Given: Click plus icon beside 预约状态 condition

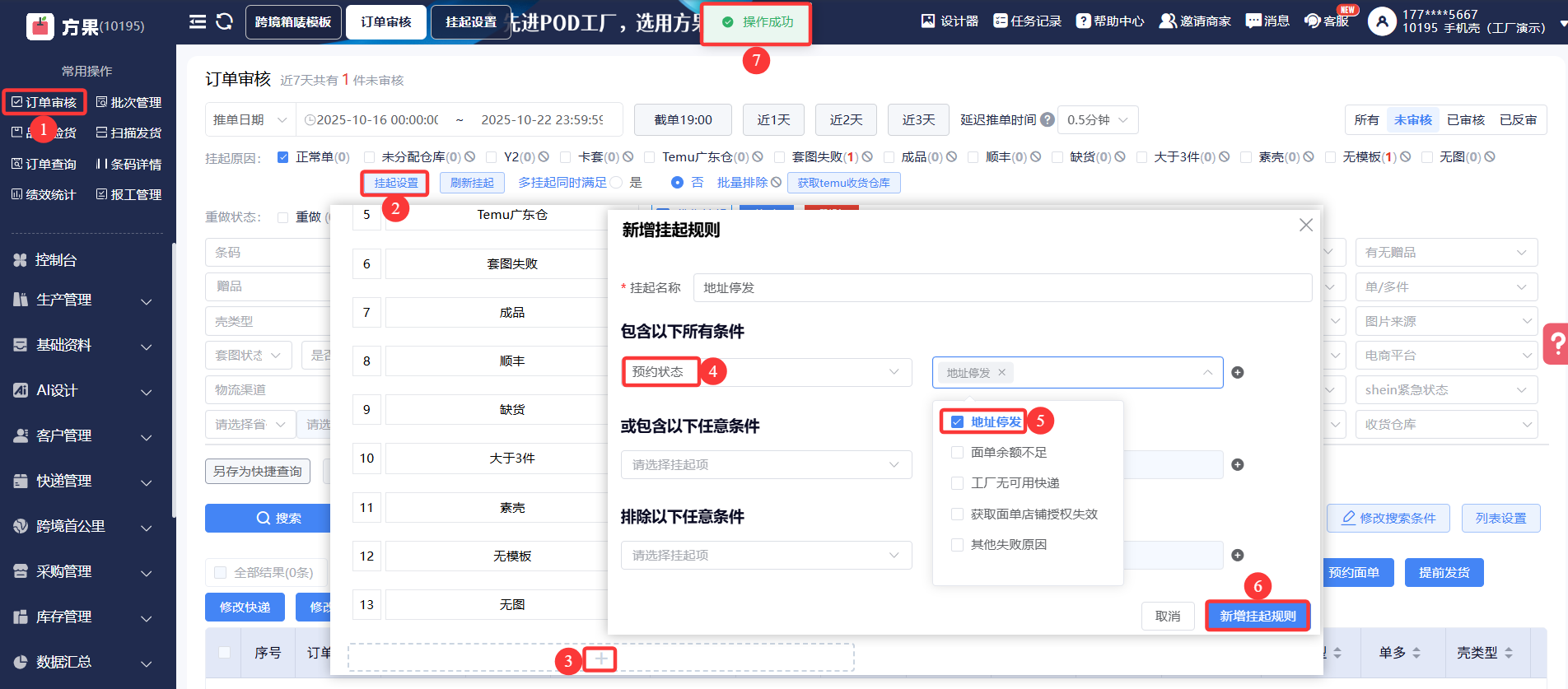Looking at the screenshot, I should tap(1237, 373).
